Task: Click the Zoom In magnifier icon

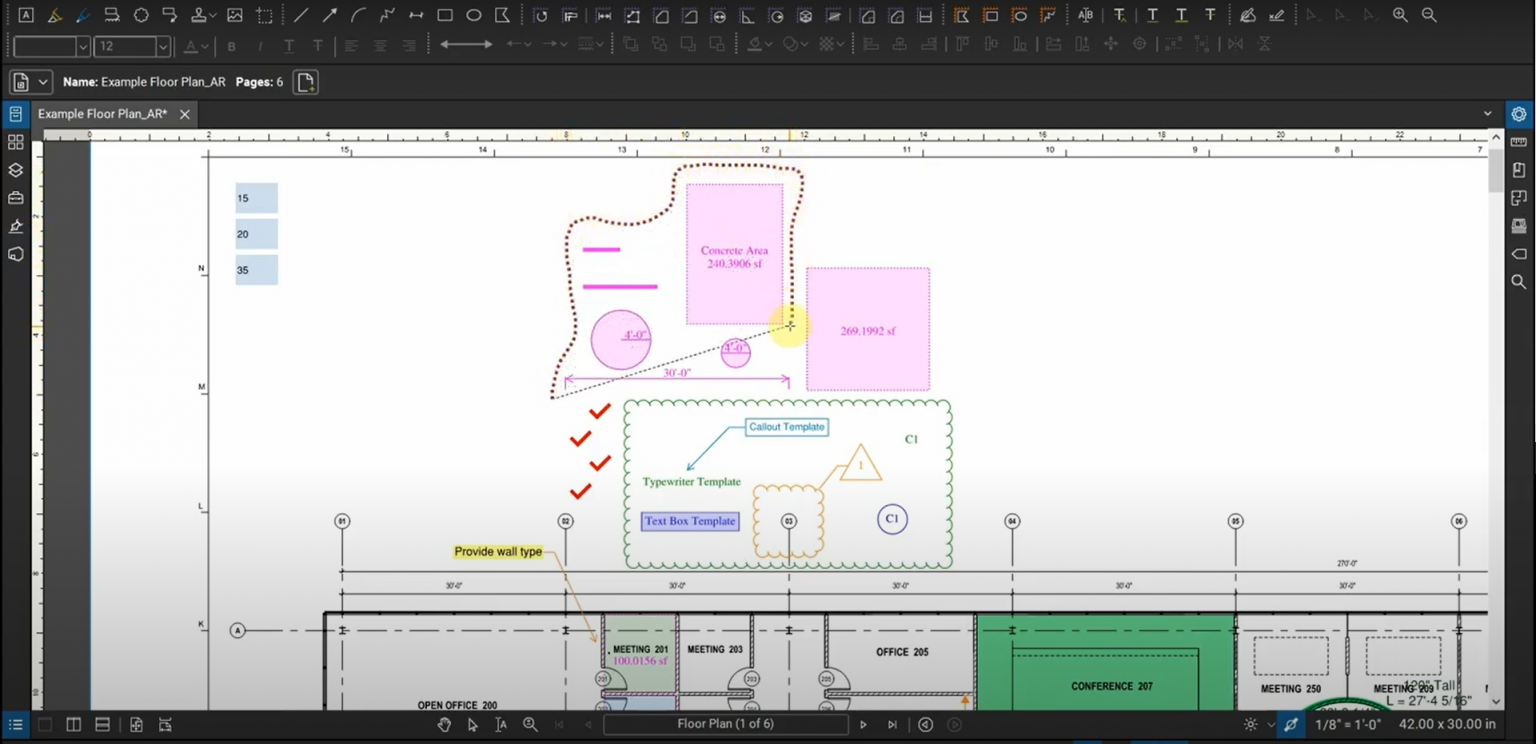Action: coord(1400,15)
